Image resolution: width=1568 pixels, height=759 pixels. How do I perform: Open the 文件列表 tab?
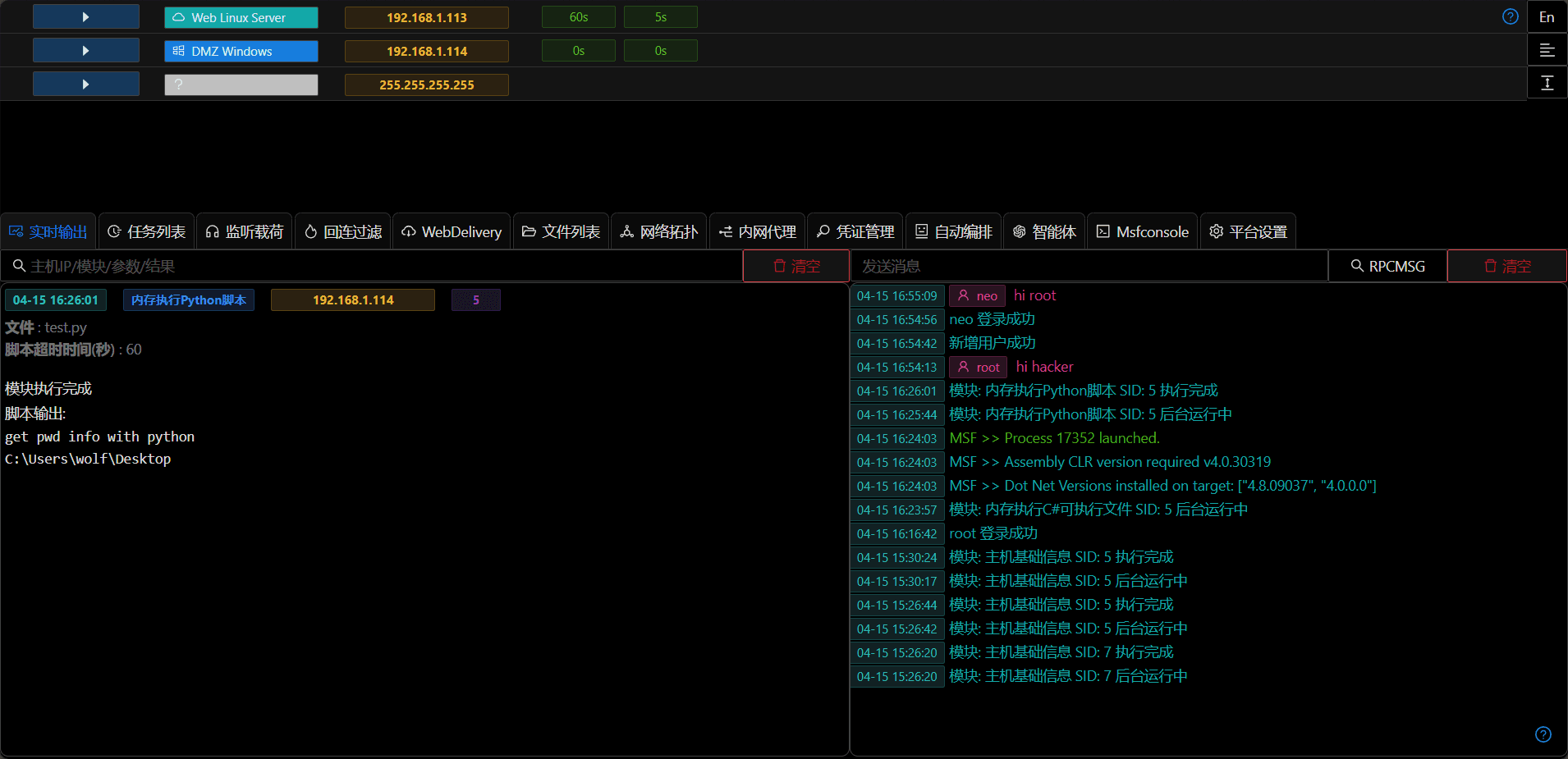click(561, 231)
